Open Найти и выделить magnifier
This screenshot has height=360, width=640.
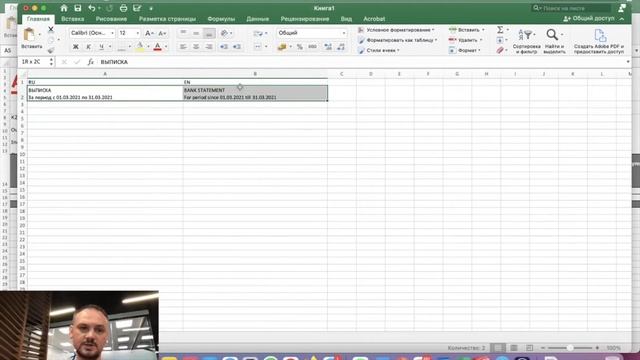point(554,41)
